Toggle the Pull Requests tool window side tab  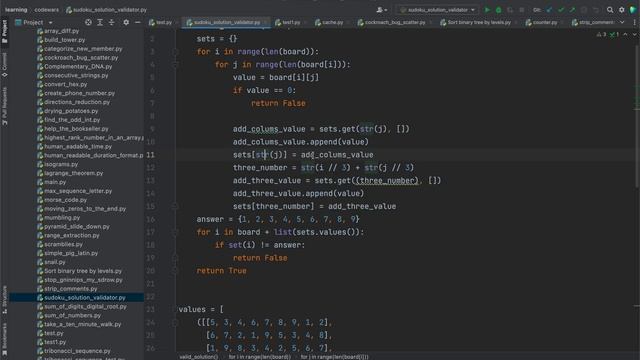tap(4, 105)
